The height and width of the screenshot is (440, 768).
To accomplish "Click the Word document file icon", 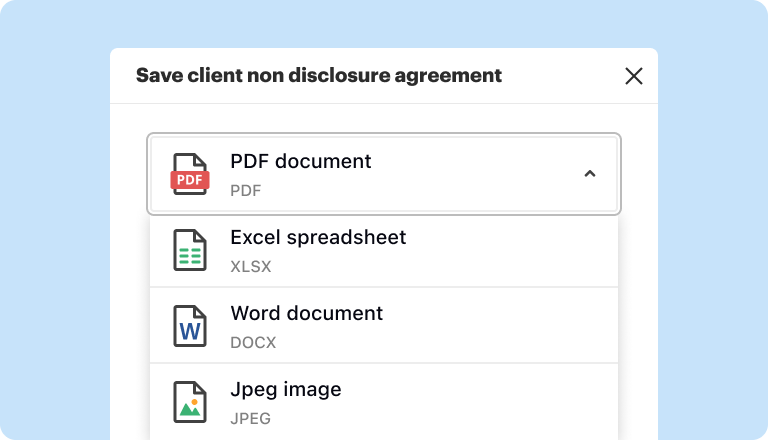I will 190,326.
